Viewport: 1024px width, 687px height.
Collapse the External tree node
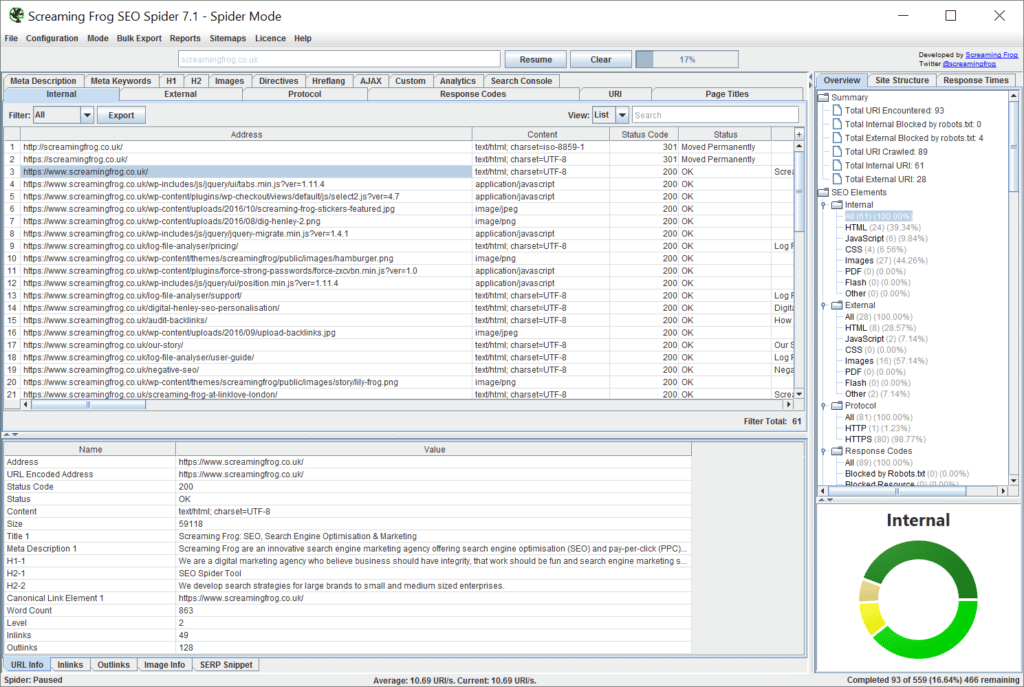click(x=824, y=306)
